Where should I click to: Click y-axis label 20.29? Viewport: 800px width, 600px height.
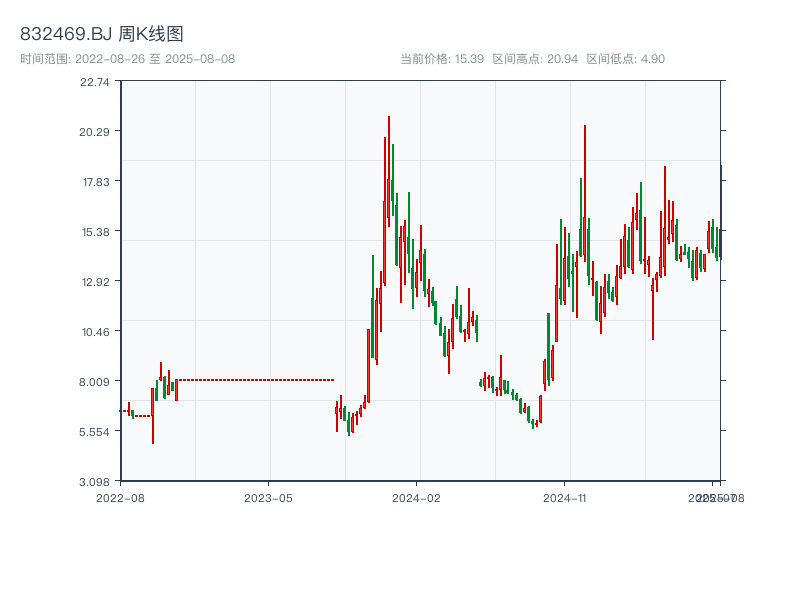[x=94, y=132]
